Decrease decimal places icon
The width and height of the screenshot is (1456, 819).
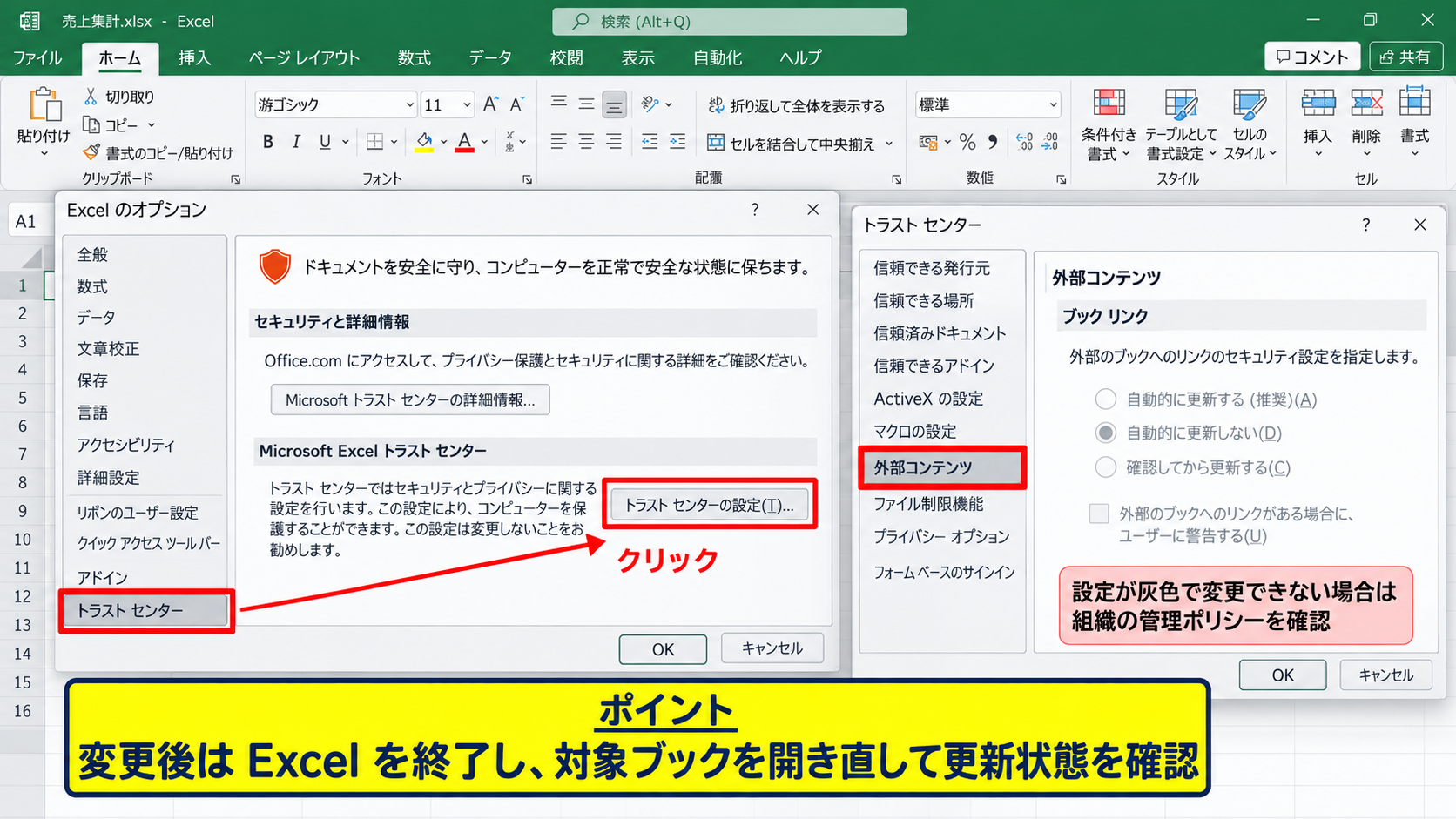(x=1050, y=142)
